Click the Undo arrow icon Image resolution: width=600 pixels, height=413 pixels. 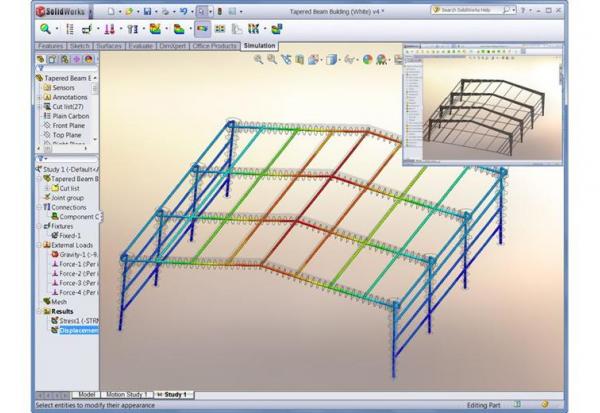coord(183,10)
